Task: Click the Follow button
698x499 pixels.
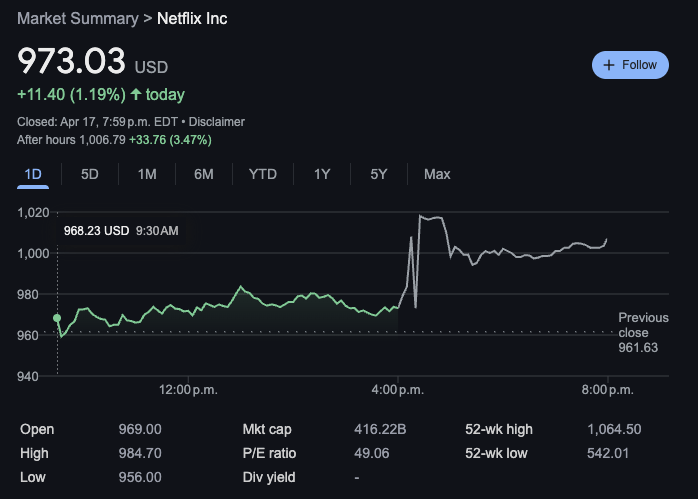Action: coord(630,65)
